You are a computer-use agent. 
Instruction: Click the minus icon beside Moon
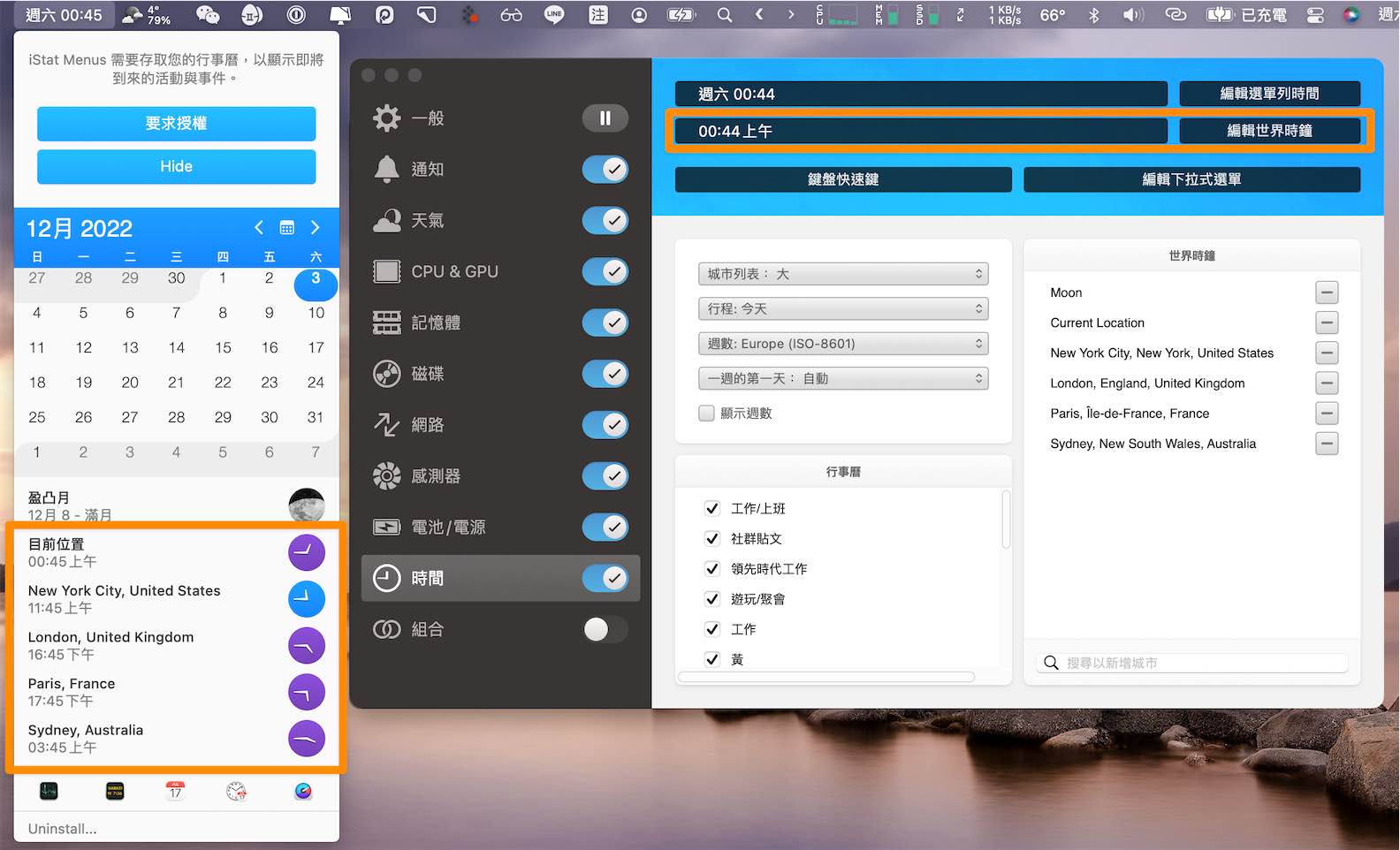(1327, 292)
